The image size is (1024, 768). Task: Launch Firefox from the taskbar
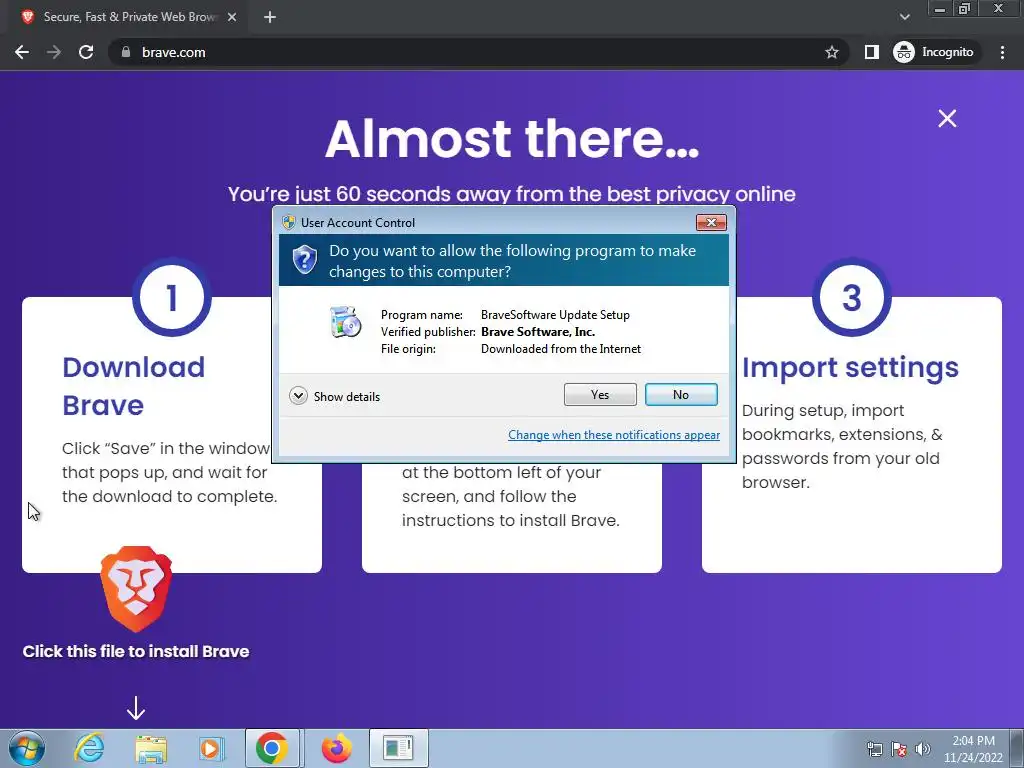[336, 748]
